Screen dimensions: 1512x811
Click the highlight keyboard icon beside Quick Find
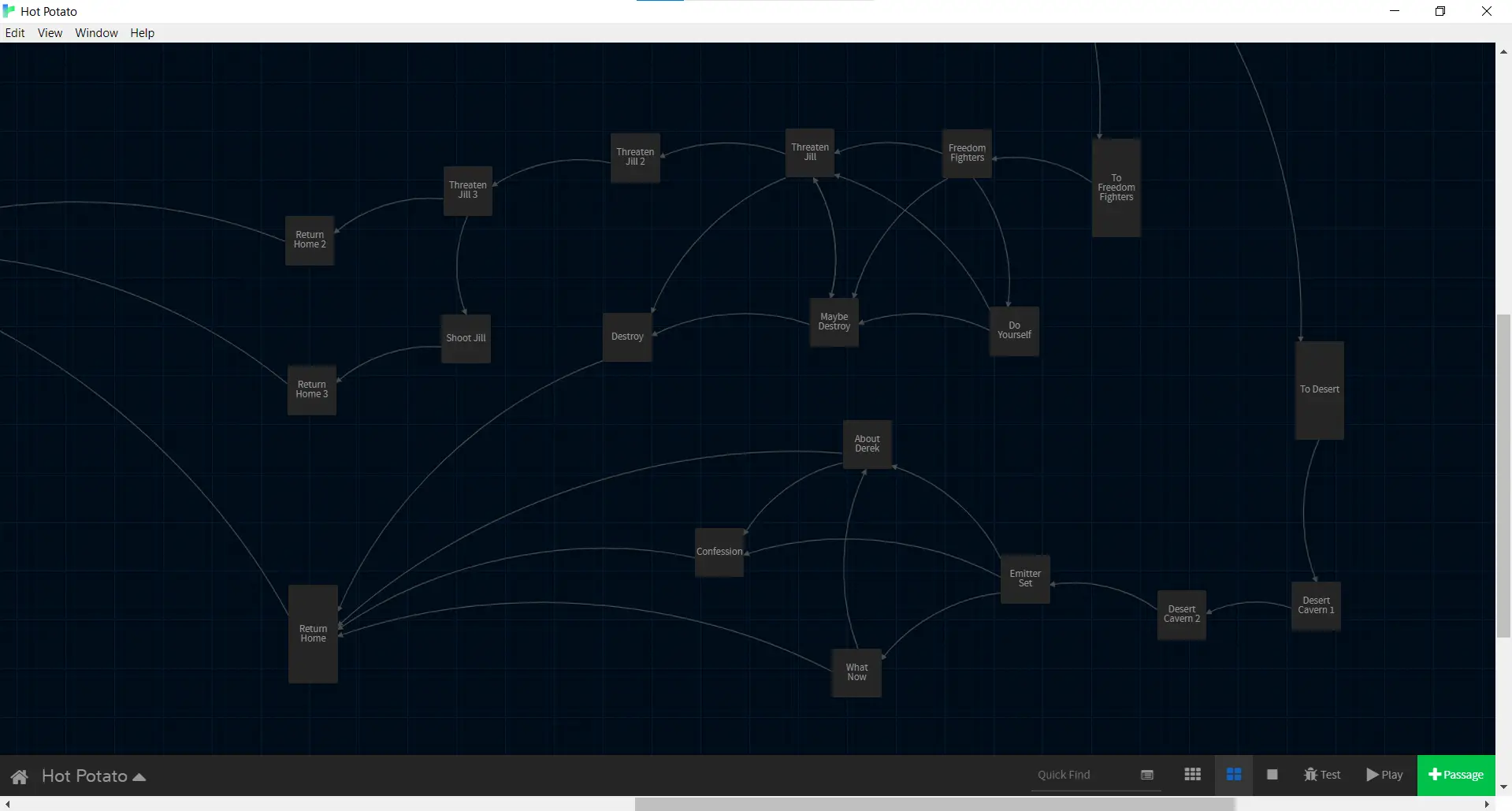(x=1146, y=775)
